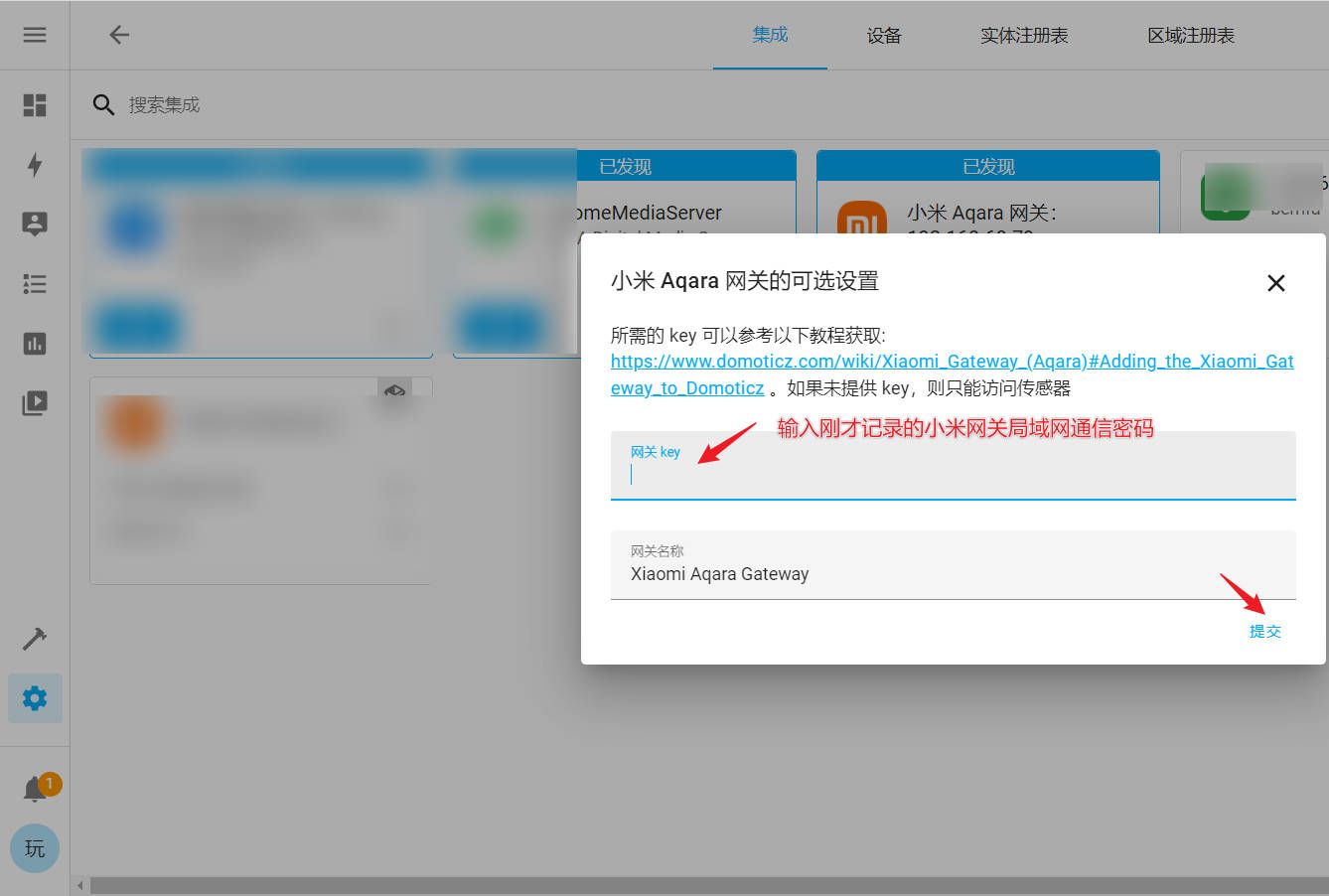Switch to the 实体注册表 tab
The width and height of the screenshot is (1329, 896).
(x=1024, y=36)
